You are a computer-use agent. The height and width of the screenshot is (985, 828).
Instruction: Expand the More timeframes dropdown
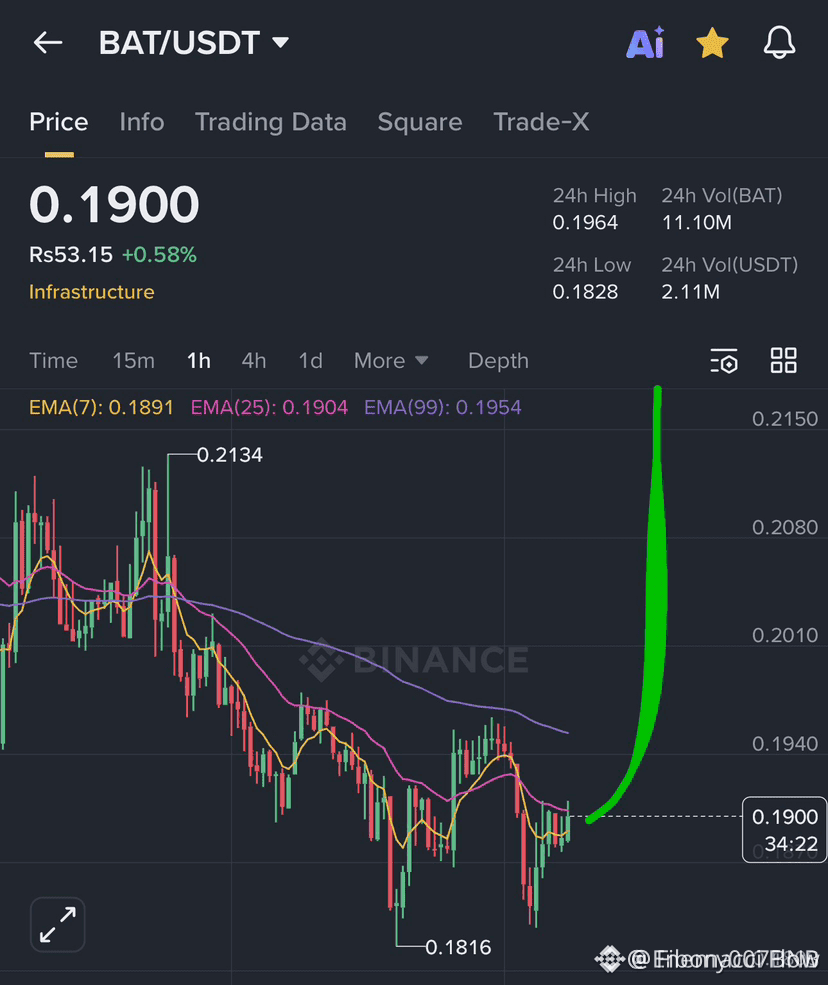pyautogui.click(x=391, y=360)
